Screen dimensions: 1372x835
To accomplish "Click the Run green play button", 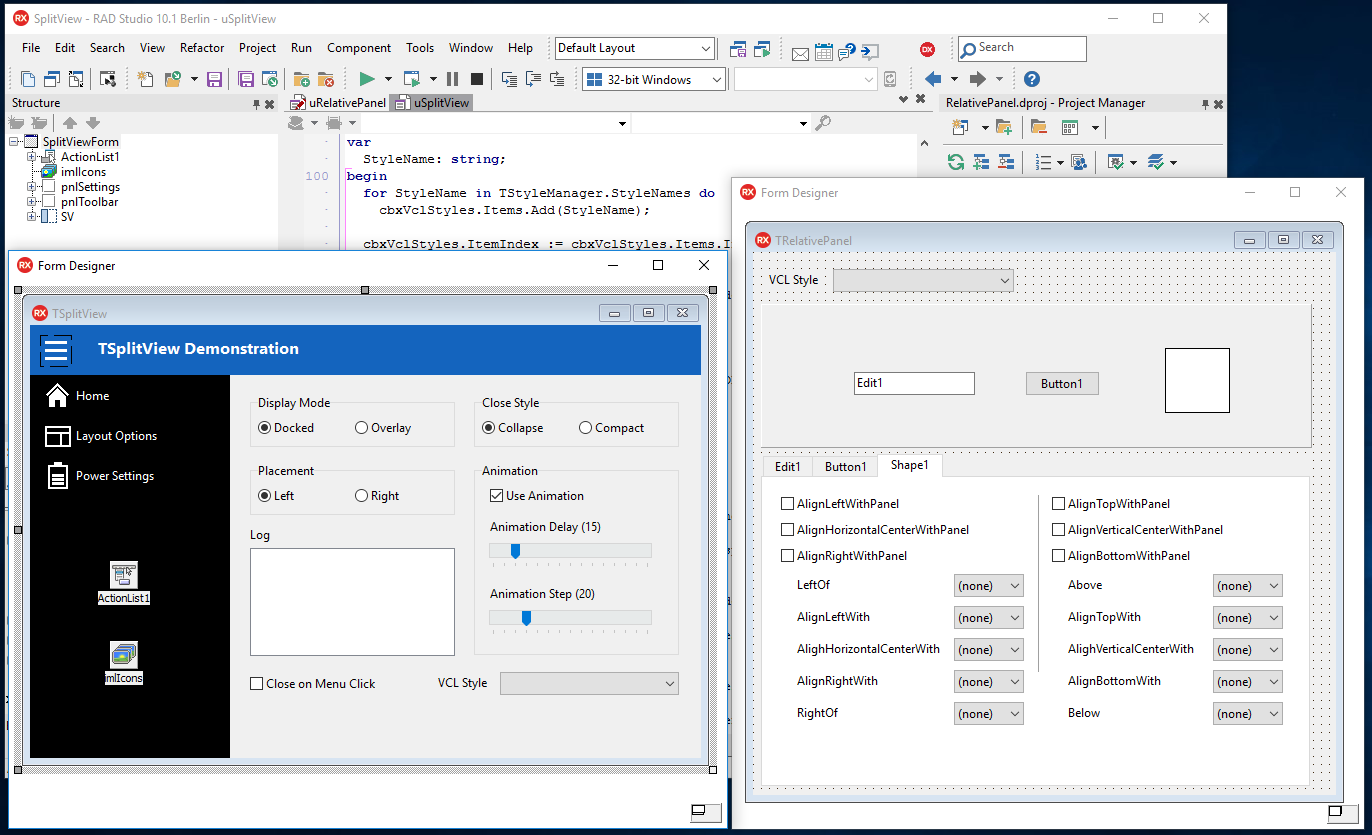I will tap(367, 79).
